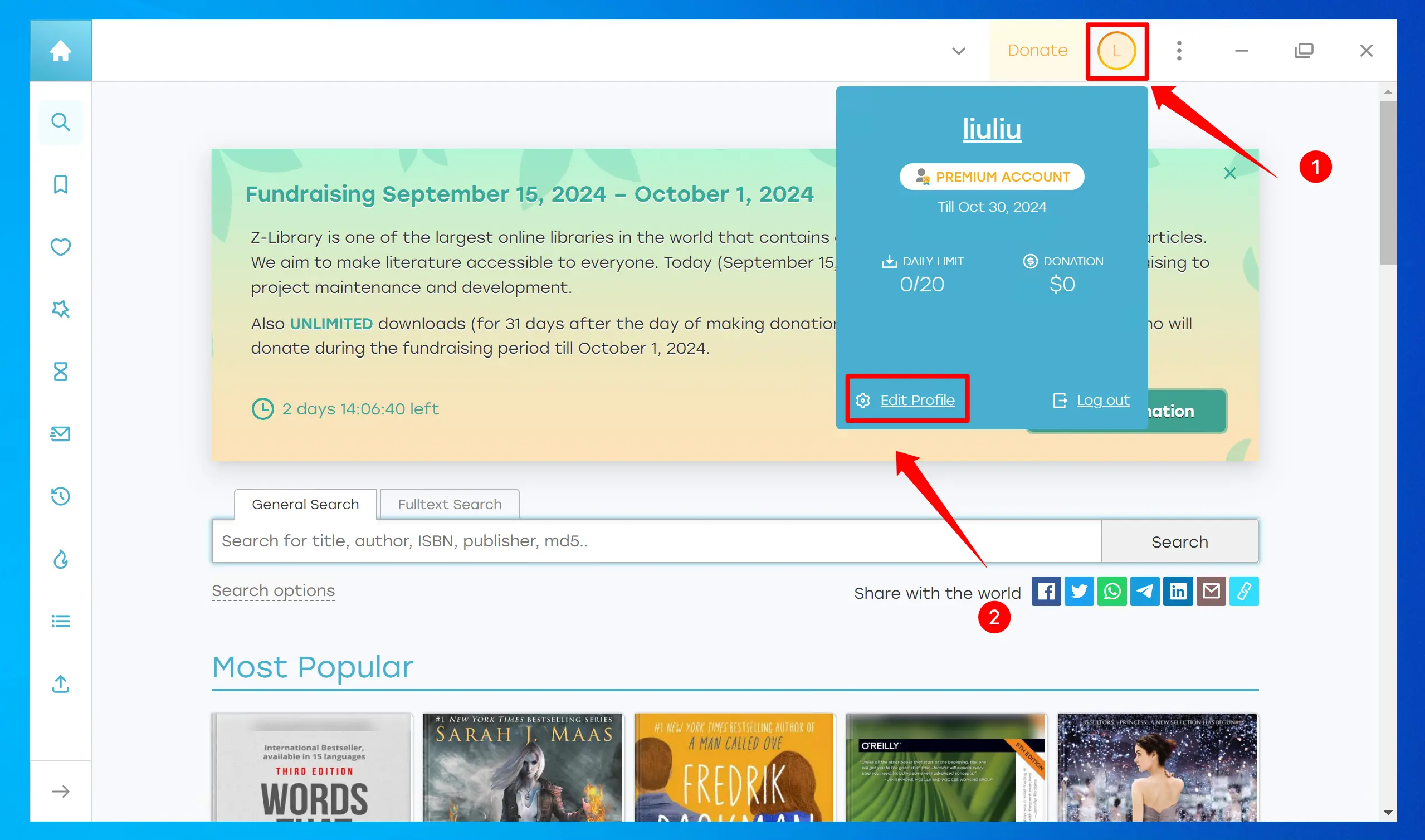This screenshot has height=840, width=1425.
Task: Open the Words That... book cover
Action: tap(313, 768)
